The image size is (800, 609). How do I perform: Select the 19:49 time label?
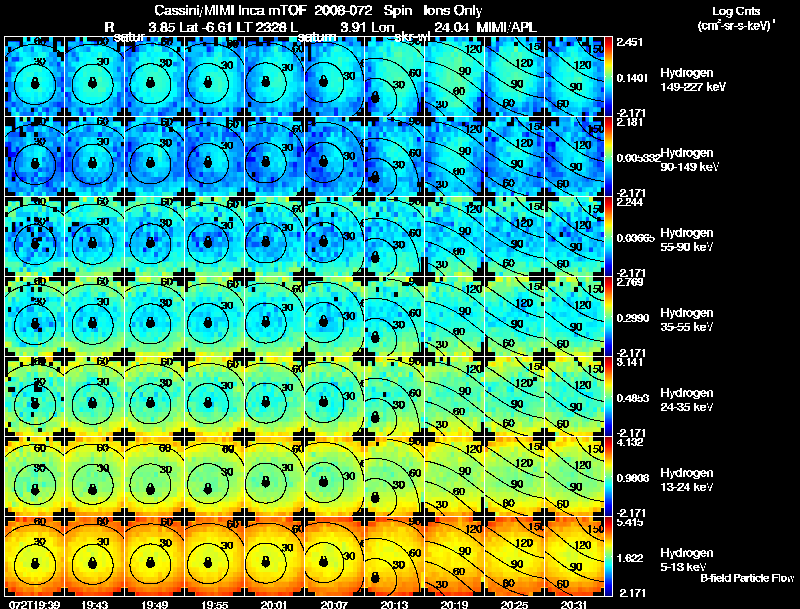(155, 604)
